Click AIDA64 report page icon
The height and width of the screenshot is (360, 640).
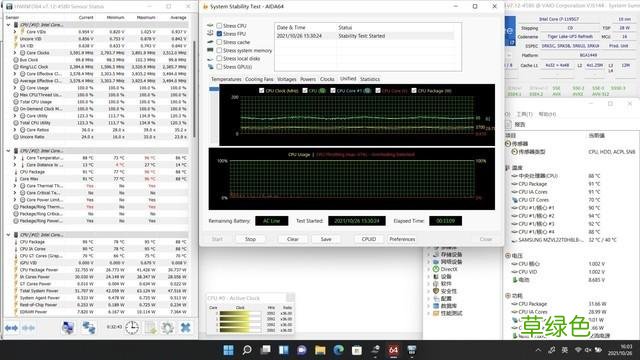[509, 124]
